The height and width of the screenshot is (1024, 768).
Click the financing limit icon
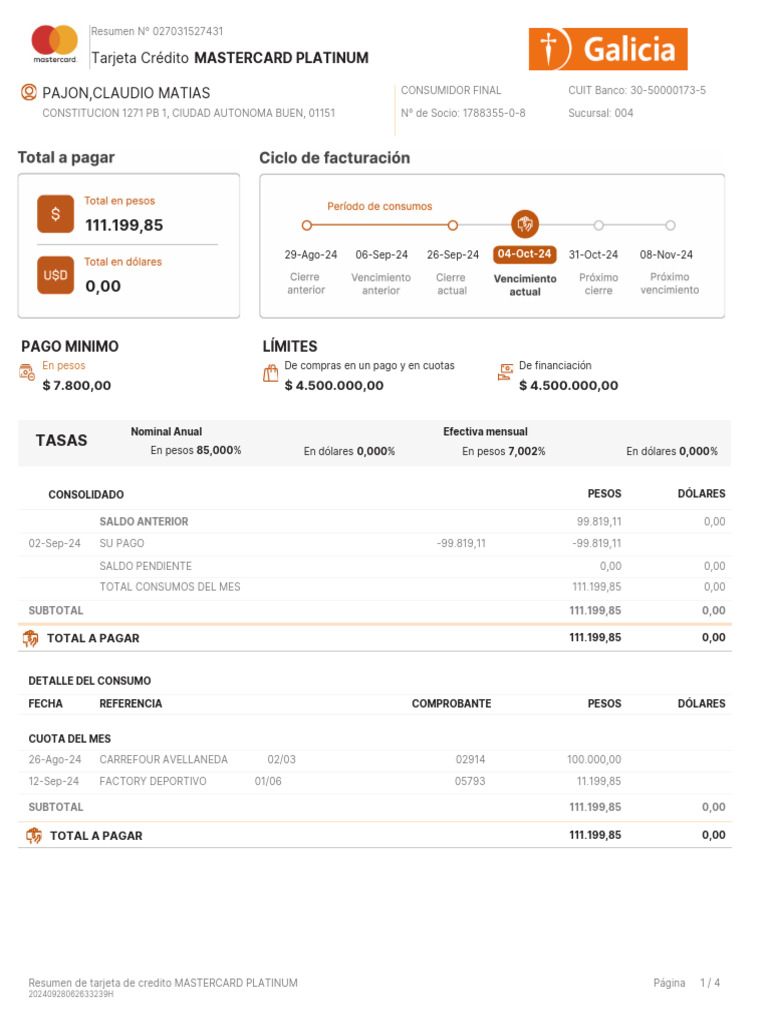point(505,372)
